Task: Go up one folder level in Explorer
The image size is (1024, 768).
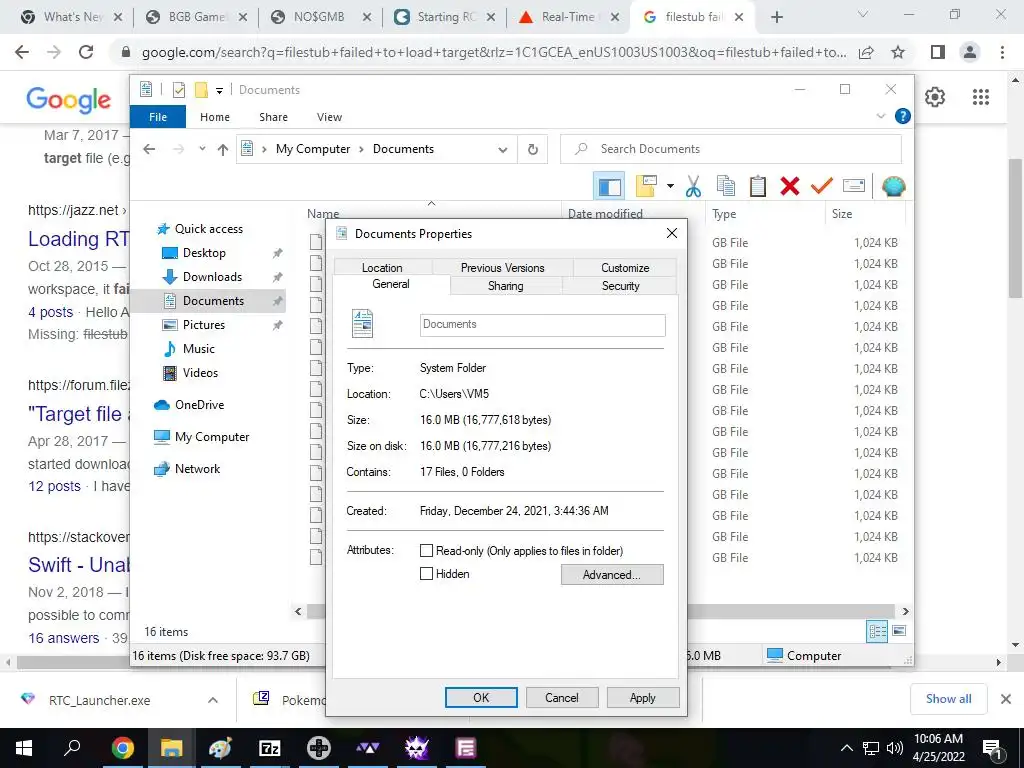Action: click(x=223, y=150)
